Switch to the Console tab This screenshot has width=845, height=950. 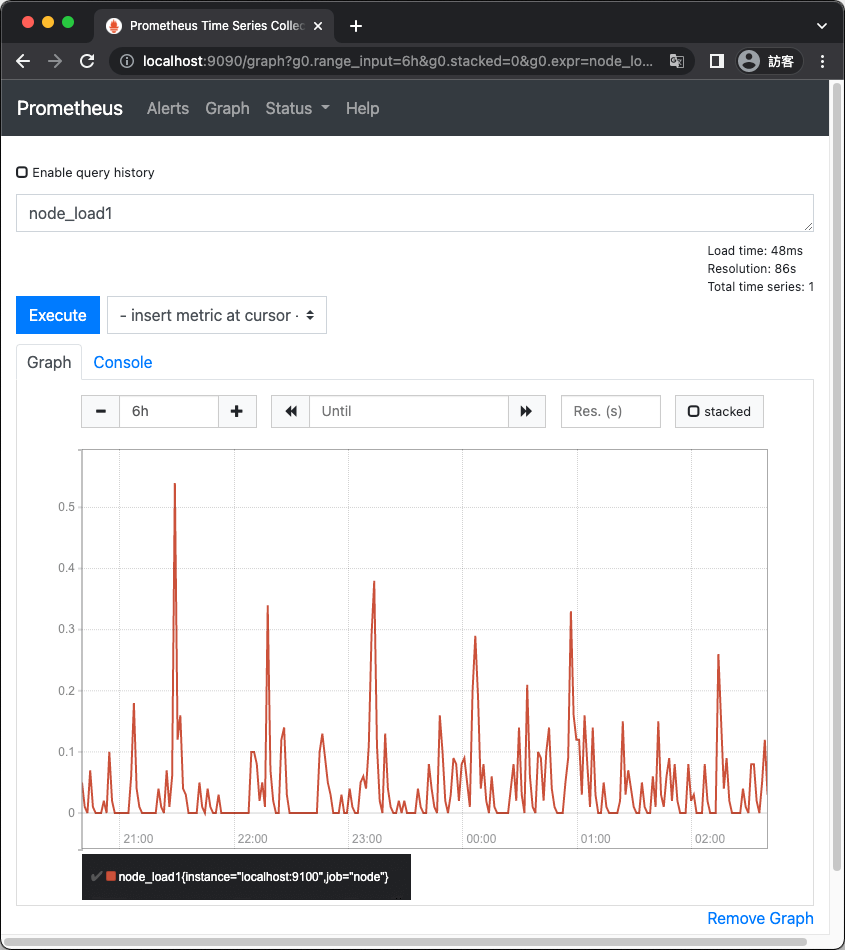(x=123, y=362)
